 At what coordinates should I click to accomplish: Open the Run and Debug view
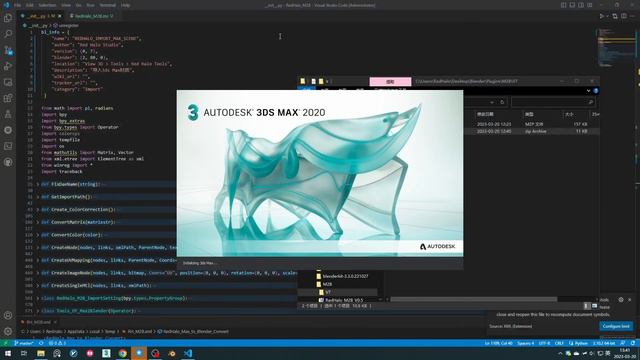[8, 66]
